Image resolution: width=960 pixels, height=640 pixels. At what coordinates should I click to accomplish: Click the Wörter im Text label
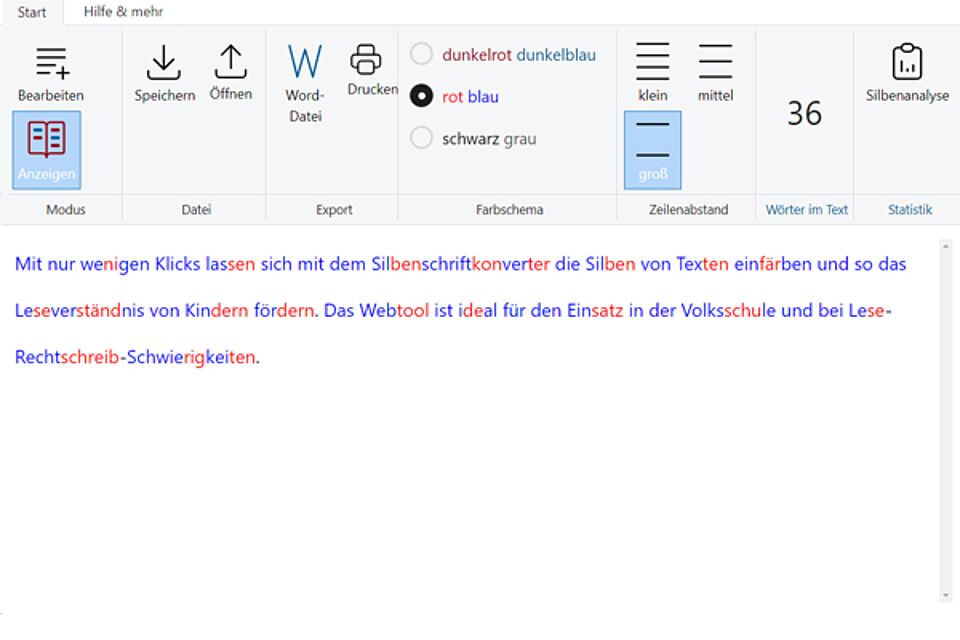click(806, 209)
